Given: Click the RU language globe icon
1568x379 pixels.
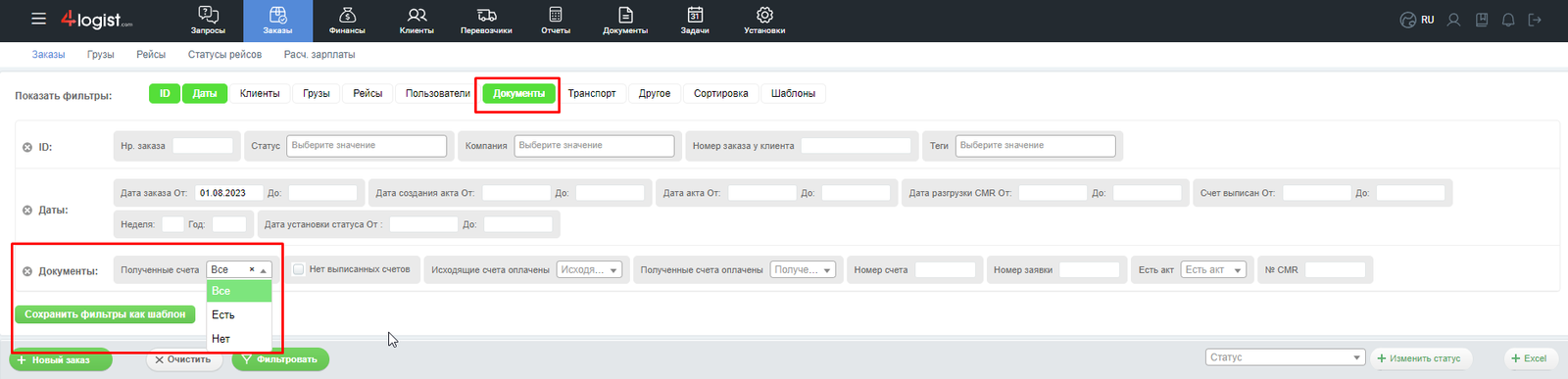Looking at the screenshot, I should [x=1408, y=20].
